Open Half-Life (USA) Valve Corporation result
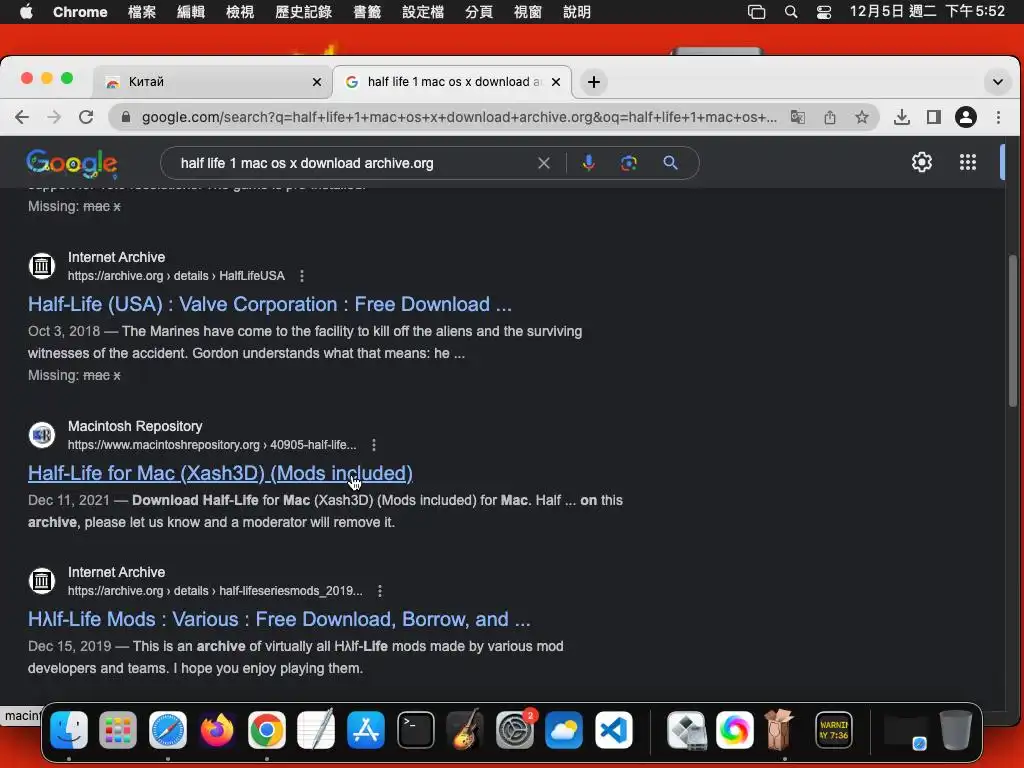The image size is (1024, 768). coord(270,304)
